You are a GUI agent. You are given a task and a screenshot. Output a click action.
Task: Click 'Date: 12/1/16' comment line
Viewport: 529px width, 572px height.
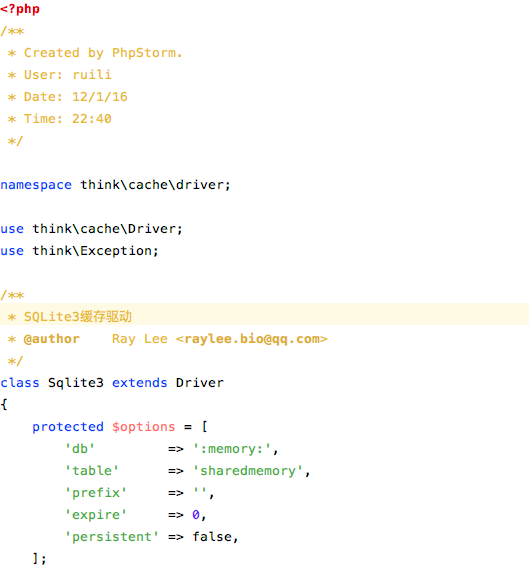(76, 97)
